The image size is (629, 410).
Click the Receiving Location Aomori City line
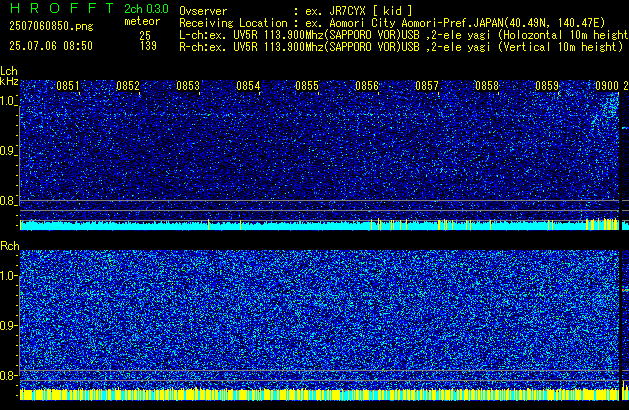pyautogui.click(x=392, y=23)
